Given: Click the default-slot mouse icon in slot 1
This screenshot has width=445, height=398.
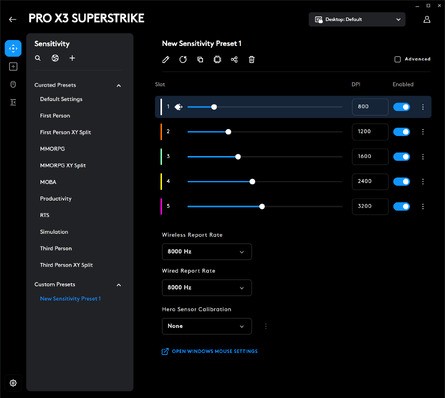Looking at the screenshot, I should point(179,107).
